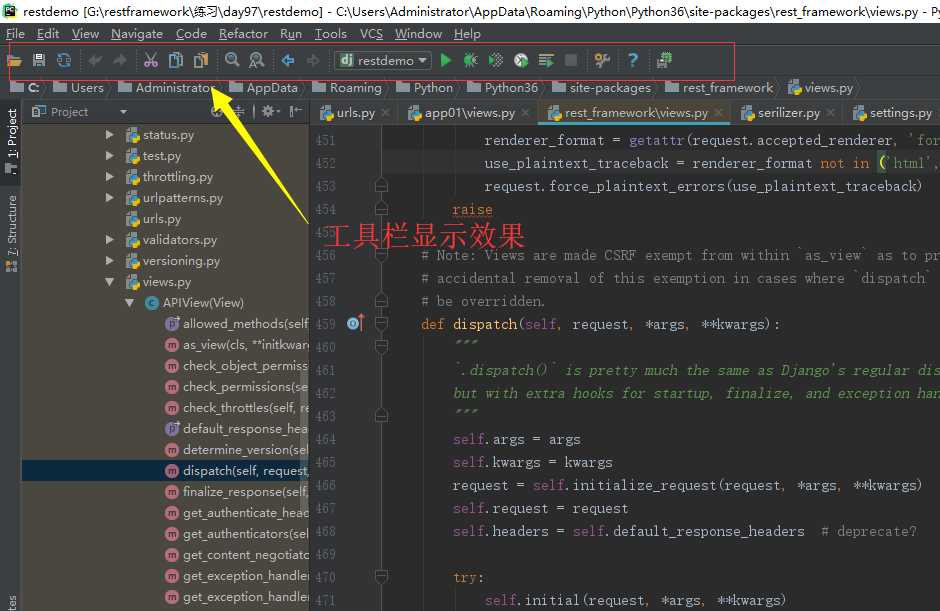
Task: Click the Find magnifier icon
Action: 232,60
